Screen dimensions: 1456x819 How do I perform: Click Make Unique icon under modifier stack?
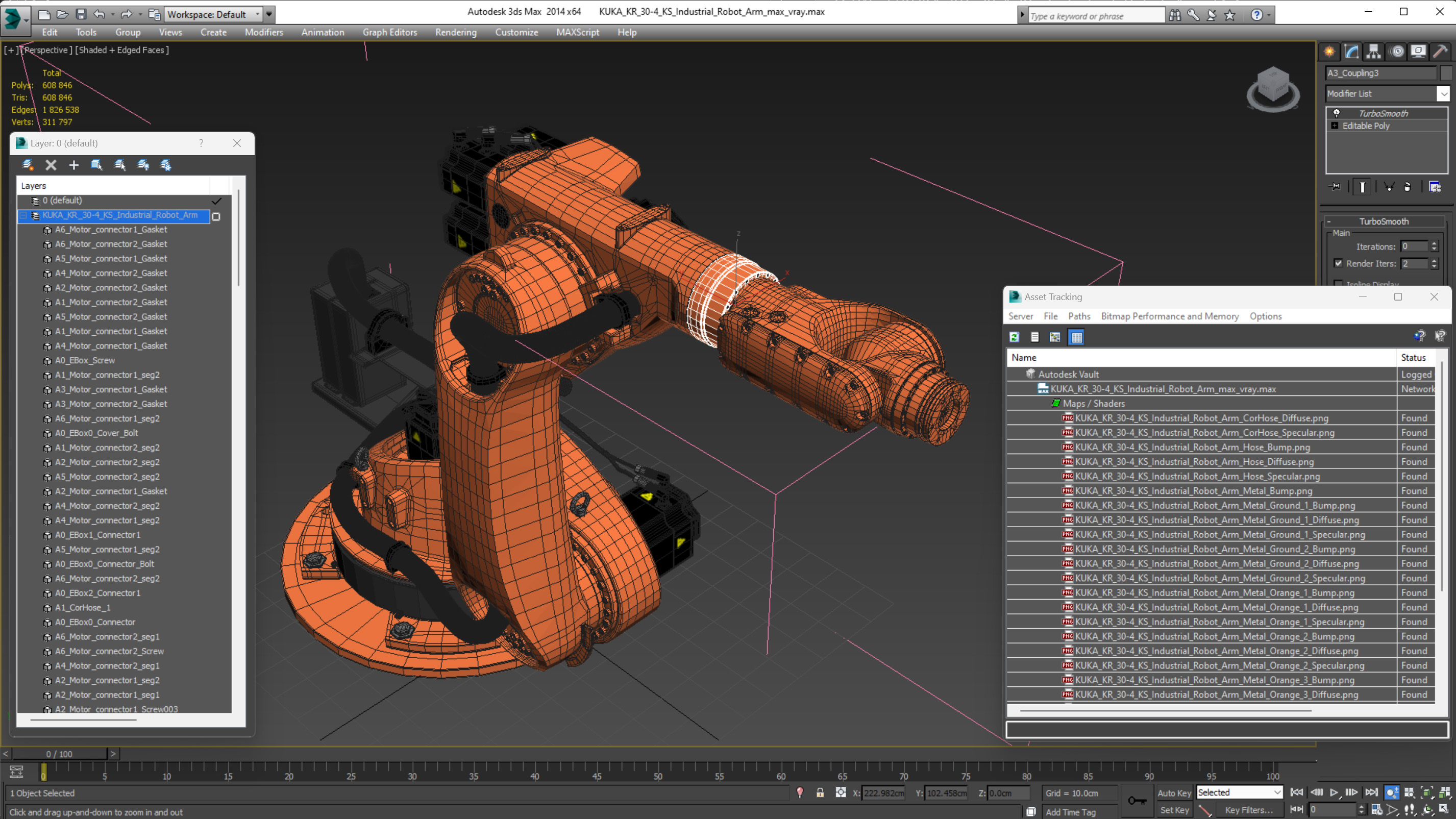click(x=1389, y=187)
